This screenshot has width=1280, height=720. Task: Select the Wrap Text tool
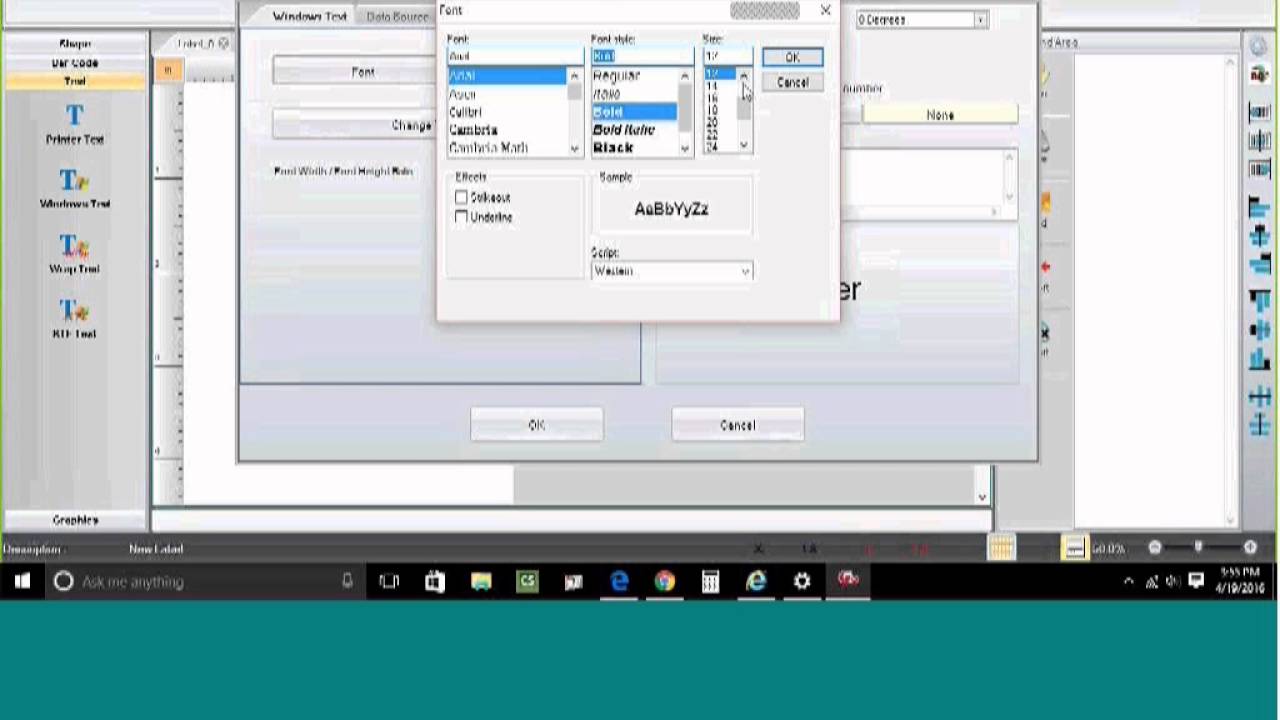[x=74, y=253]
